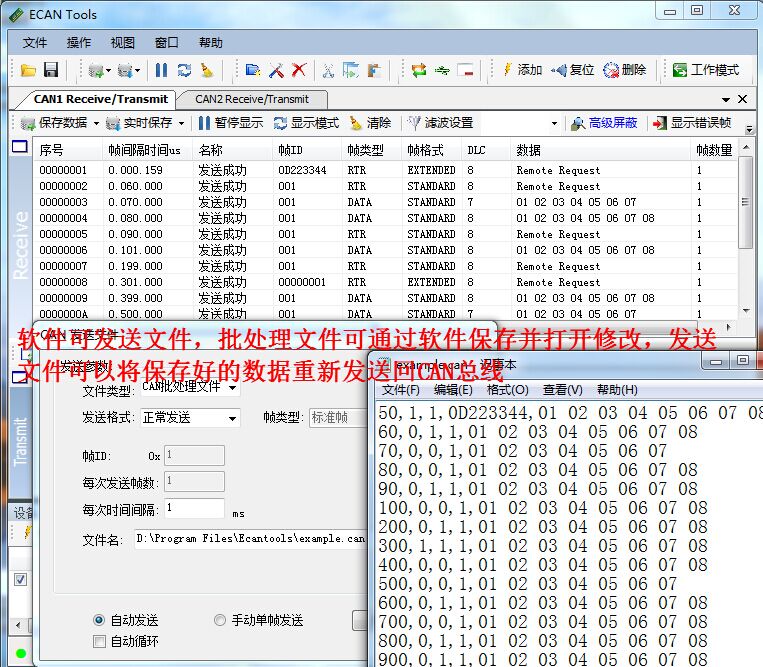The width and height of the screenshot is (763, 667).
Task: Click the 每次时间间隔 input field
Action: point(194,508)
